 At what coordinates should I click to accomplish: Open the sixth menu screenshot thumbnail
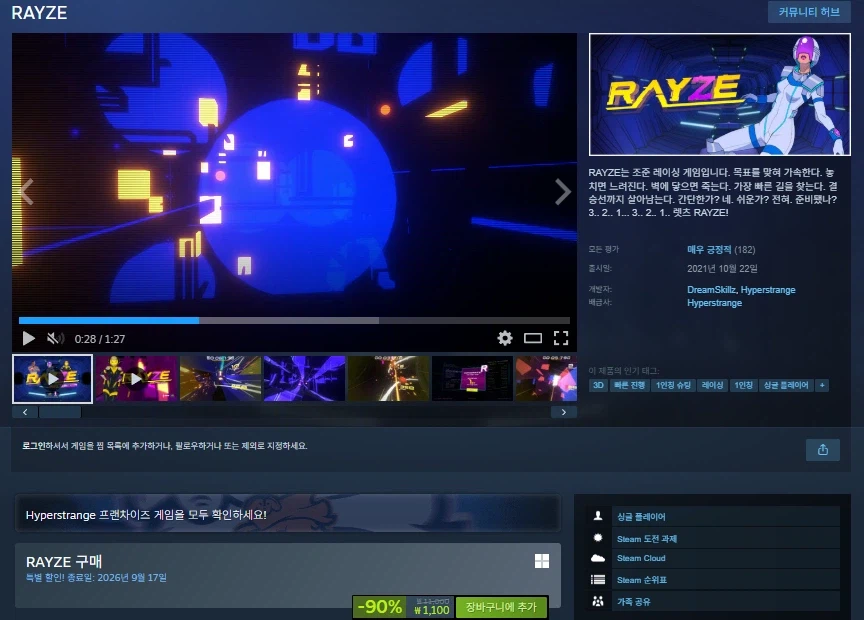click(472, 379)
